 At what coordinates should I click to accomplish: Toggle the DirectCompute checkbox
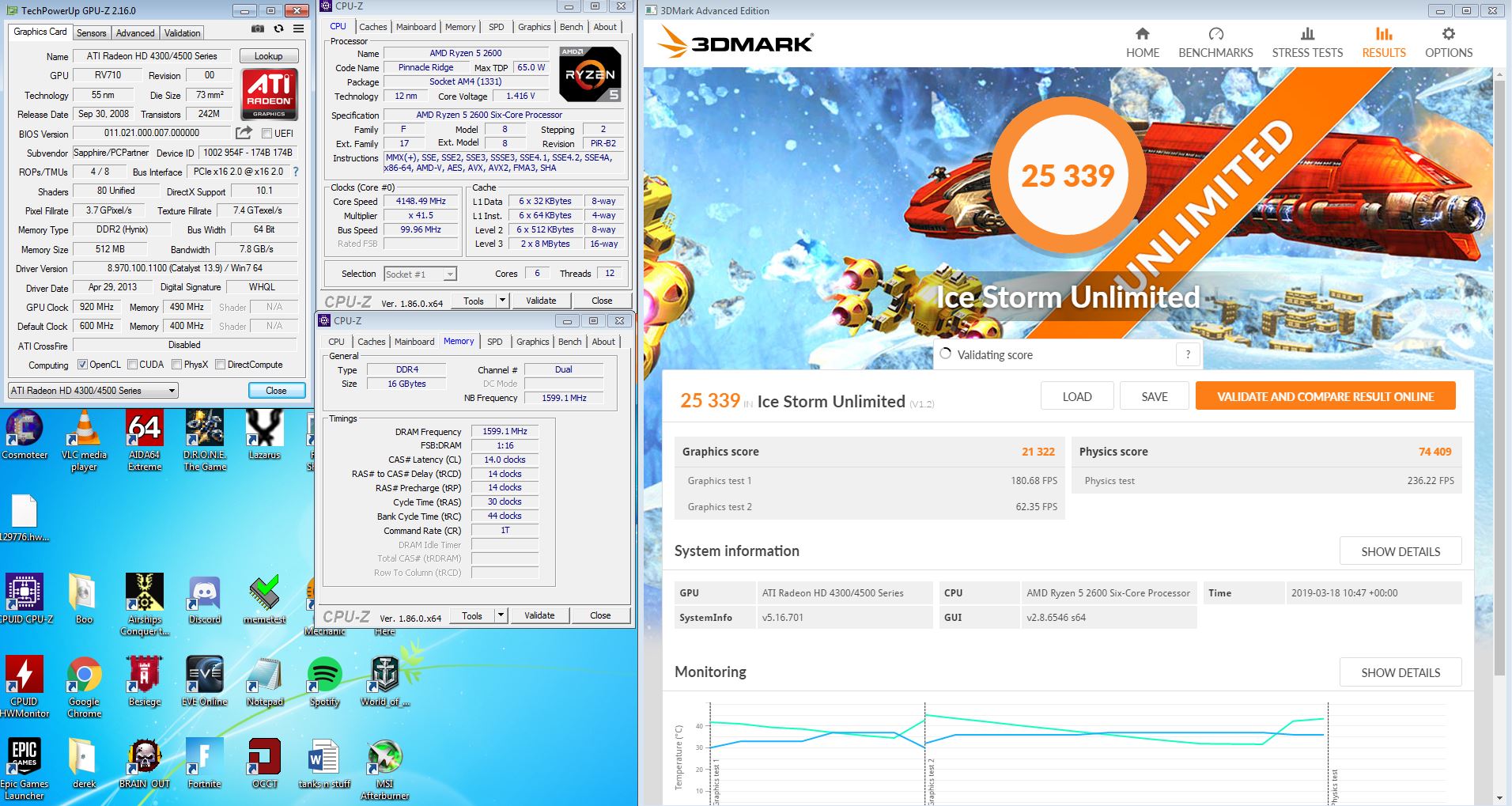[x=220, y=365]
